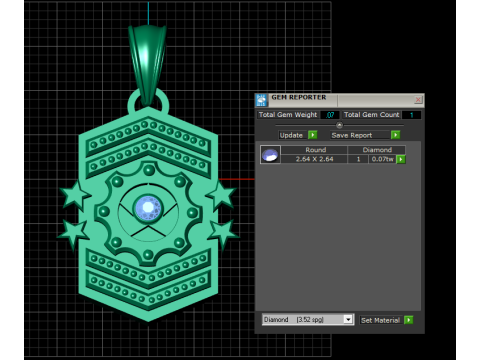Click the green arrow beside 0.07tw
The image size is (480, 360).
click(x=401, y=159)
